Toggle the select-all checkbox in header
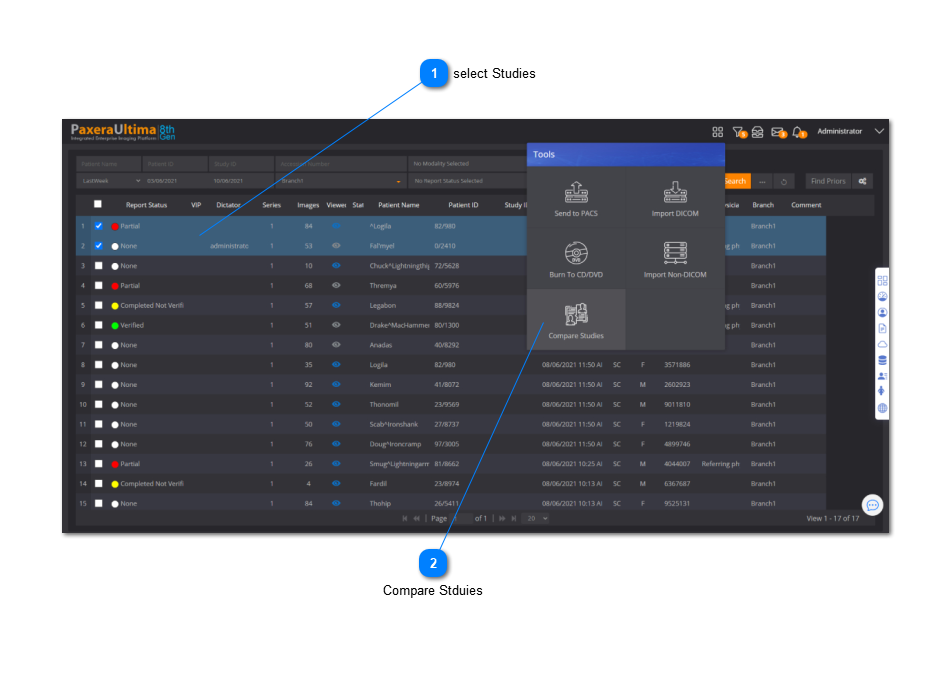Screen dimensions: 941x674 (x=98, y=205)
